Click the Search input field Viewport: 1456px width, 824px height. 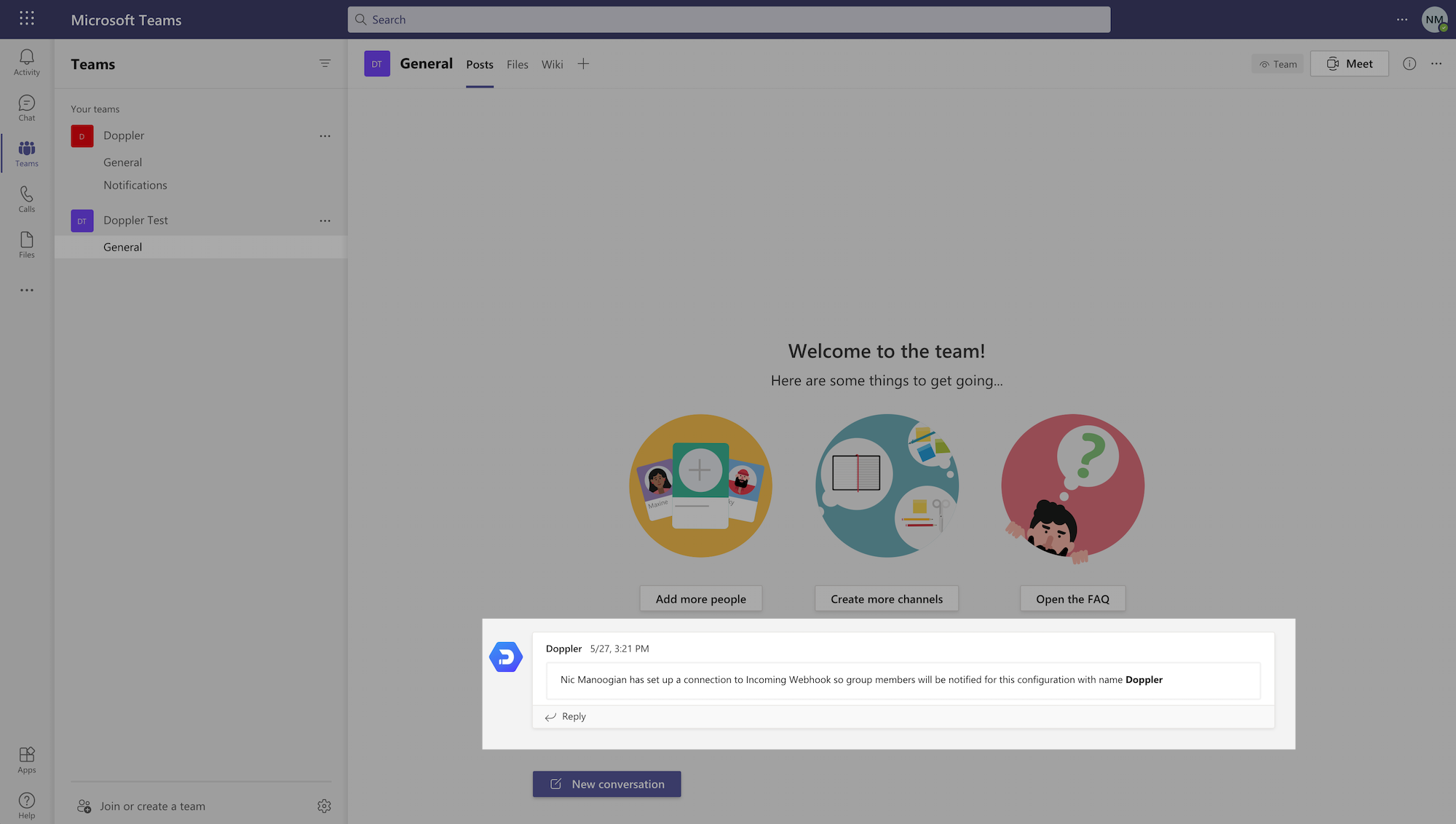pyautogui.click(x=728, y=20)
